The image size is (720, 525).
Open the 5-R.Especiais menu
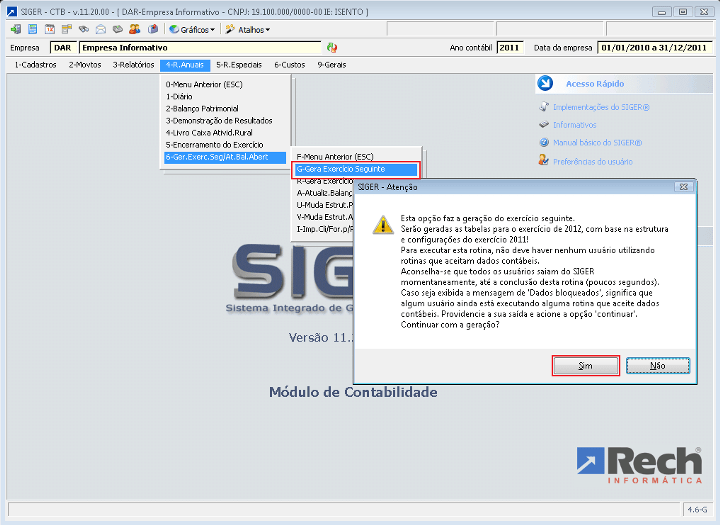pyautogui.click(x=239, y=65)
